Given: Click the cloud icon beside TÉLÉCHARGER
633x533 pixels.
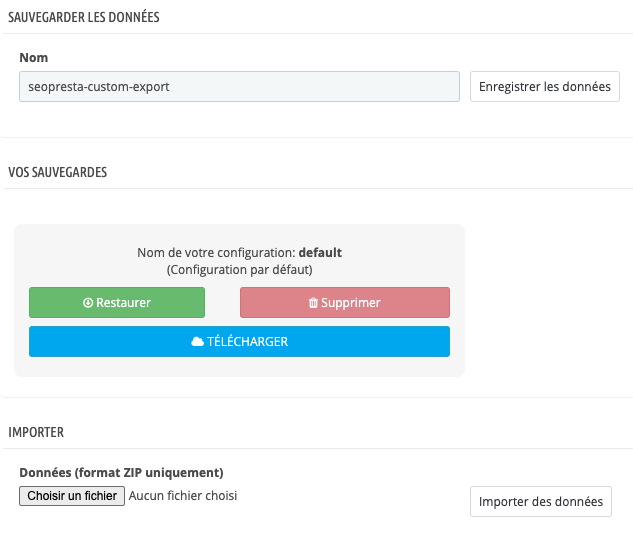Looking at the screenshot, I should (197, 342).
